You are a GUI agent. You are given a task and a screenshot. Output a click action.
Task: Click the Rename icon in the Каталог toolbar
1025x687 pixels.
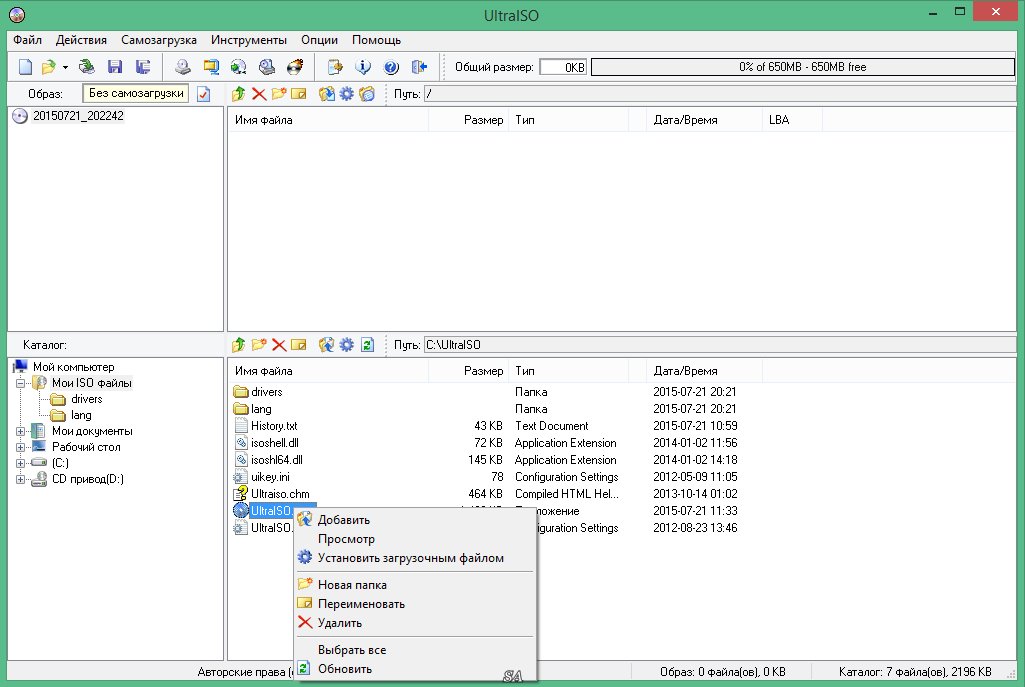pyautogui.click(x=299, y=344)
